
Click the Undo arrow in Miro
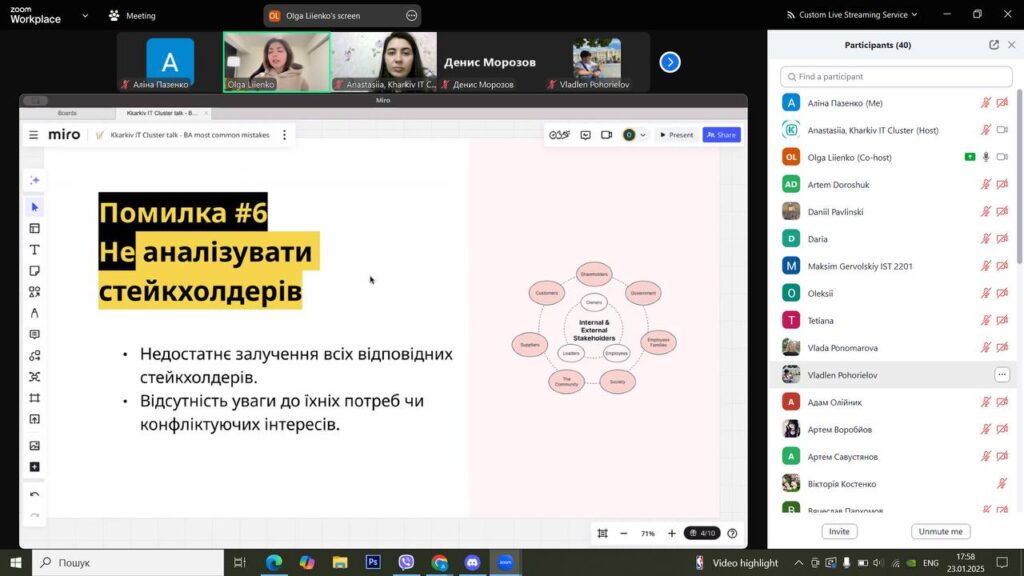pos(35,495)
